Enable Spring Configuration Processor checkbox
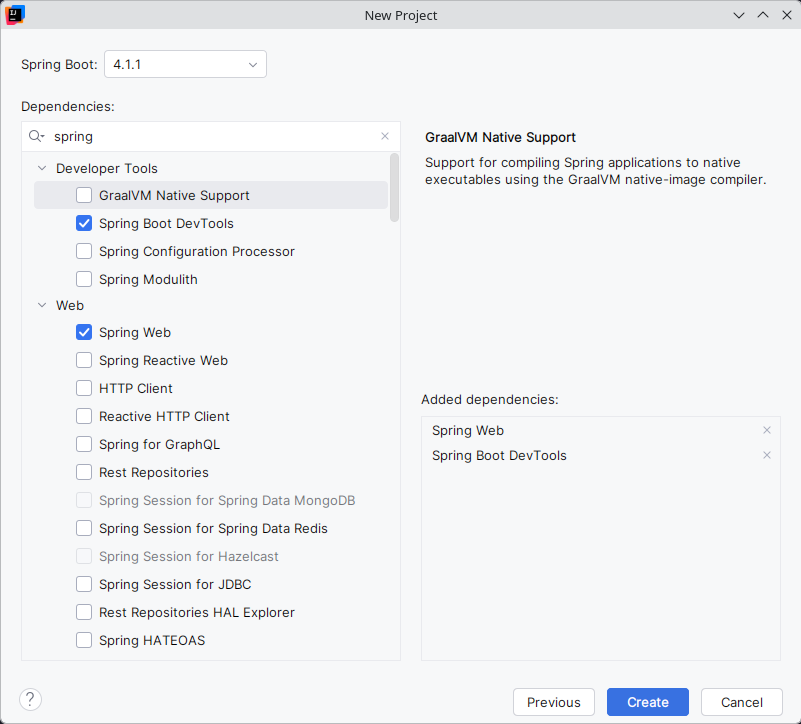The width and height of the screenshot is (801, 724). point(84,251)
